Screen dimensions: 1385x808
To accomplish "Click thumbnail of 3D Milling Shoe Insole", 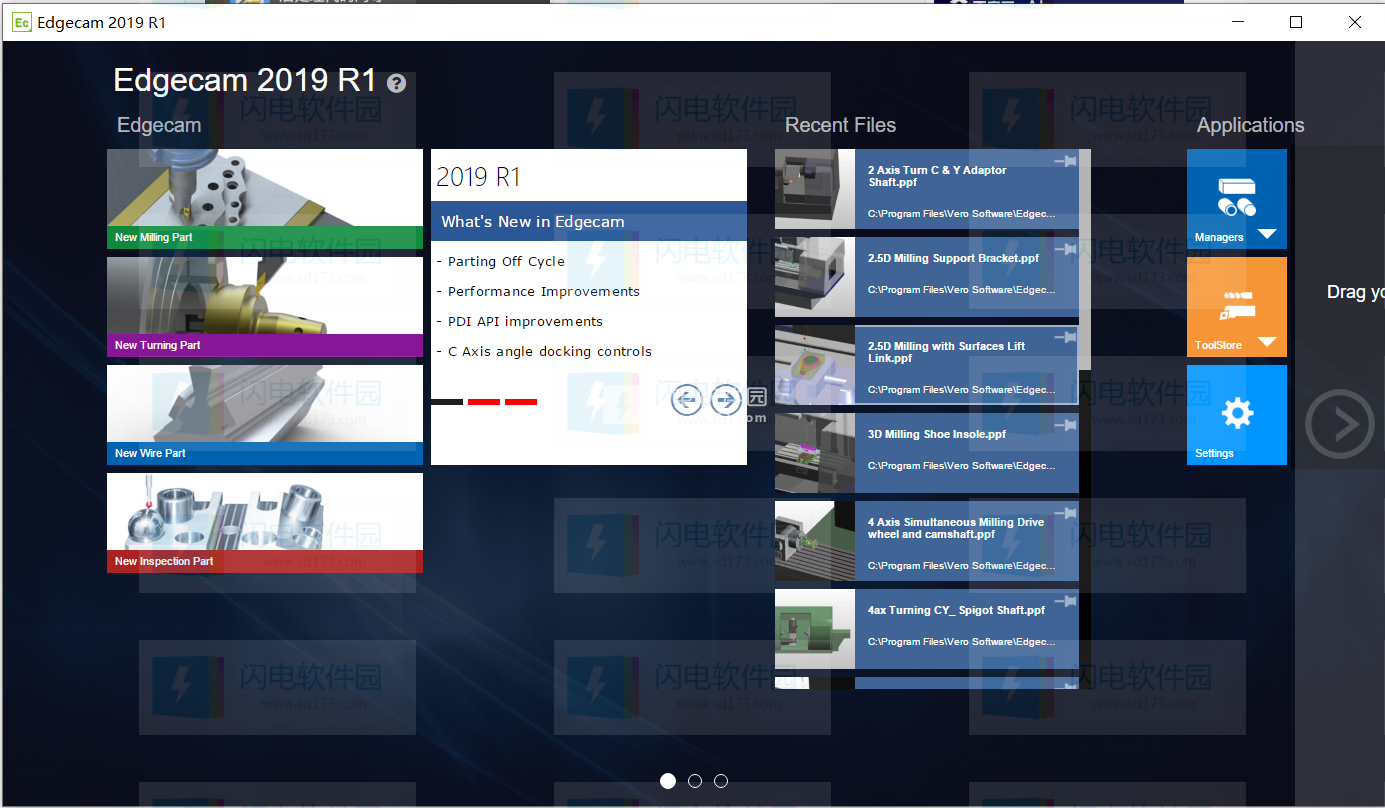I will click(x=815, y=453).
